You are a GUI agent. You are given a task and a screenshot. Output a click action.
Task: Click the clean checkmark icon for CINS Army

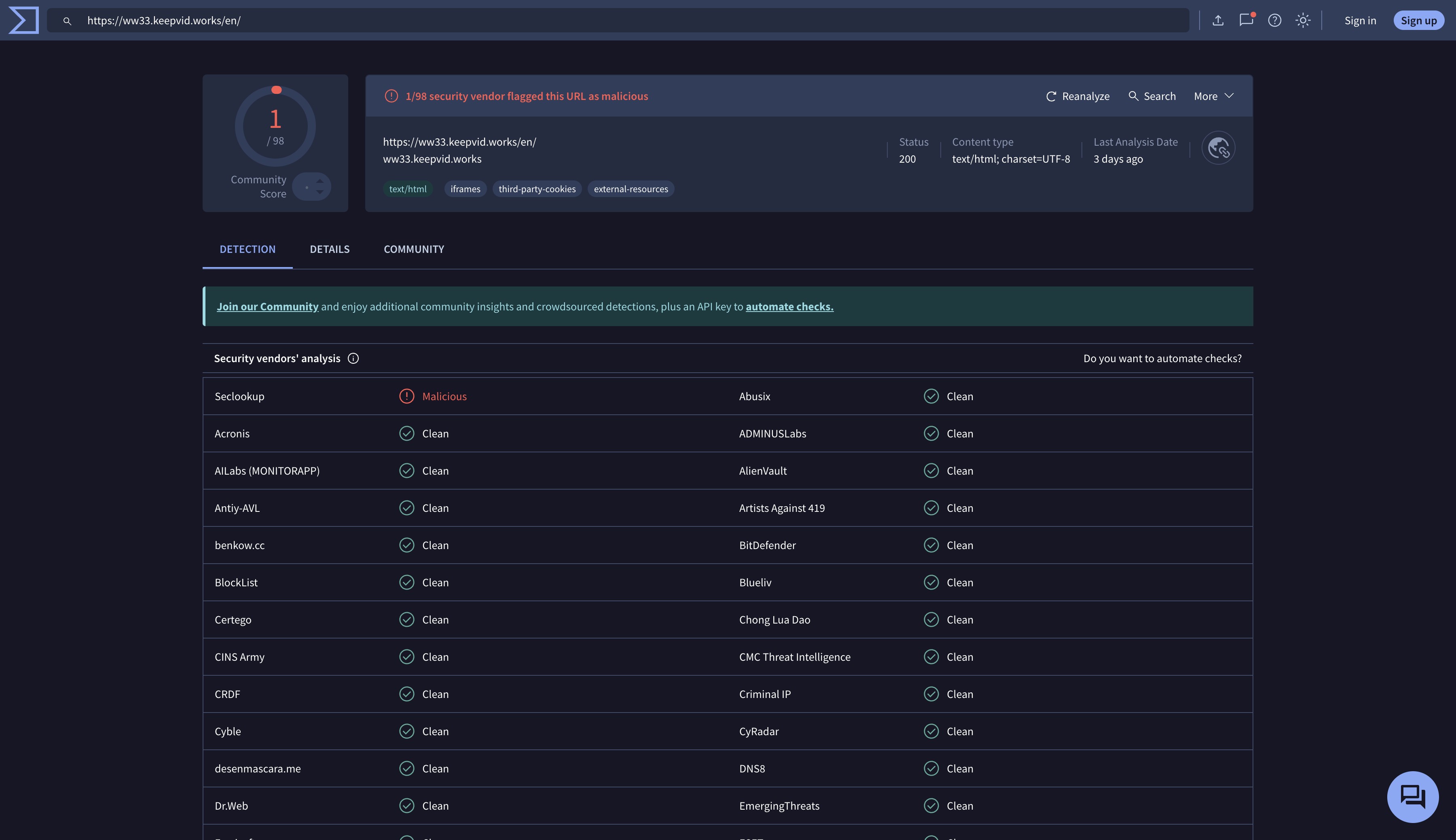tap(406, 657)
